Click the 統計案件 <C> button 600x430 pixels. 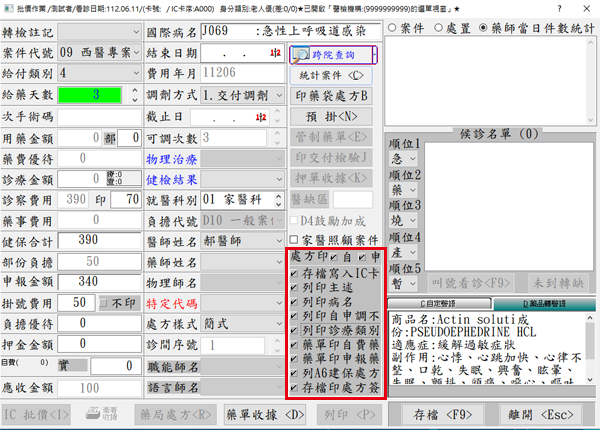tap(329, 75)
